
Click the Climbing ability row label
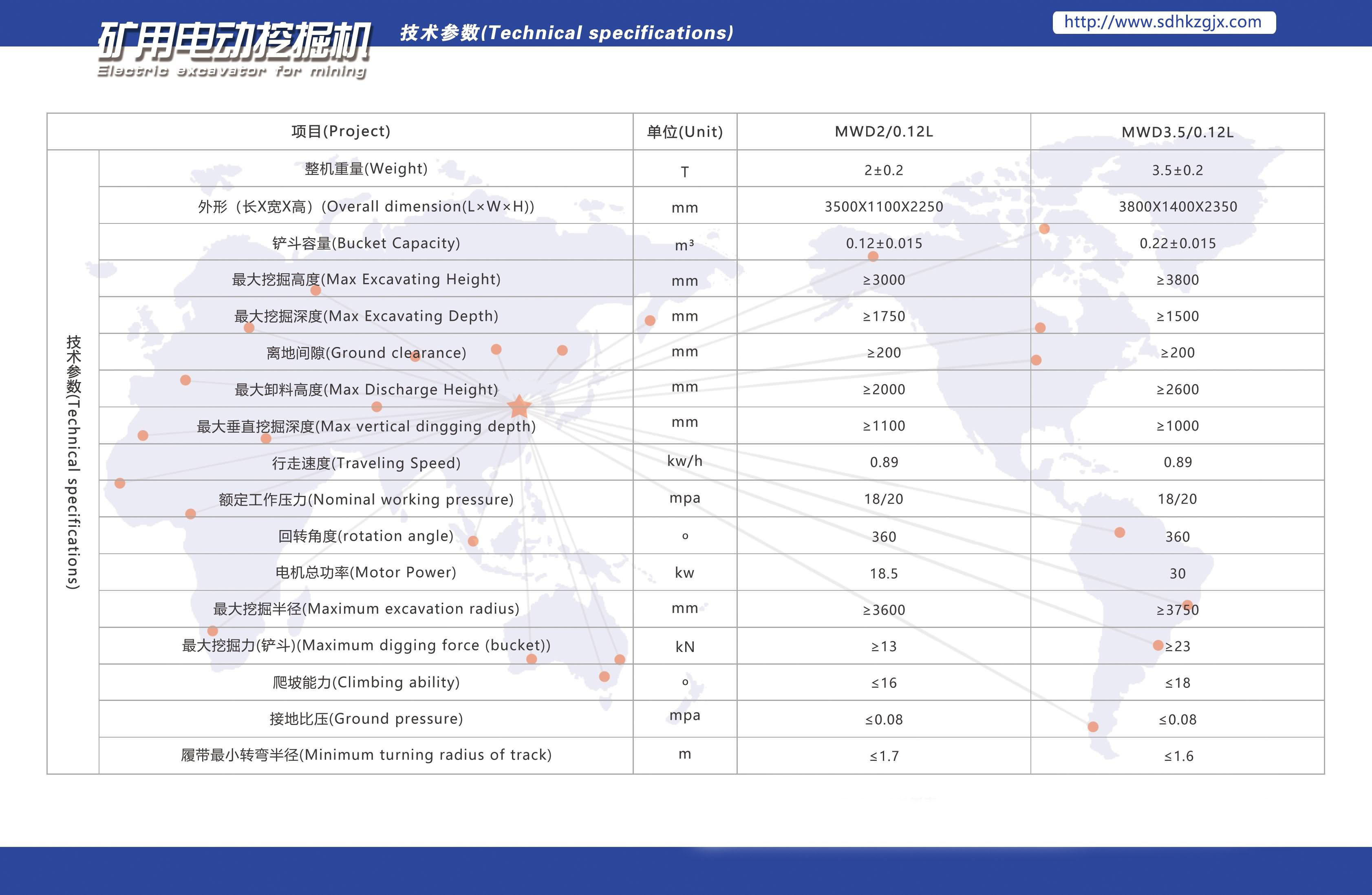[x=366, y=682]
